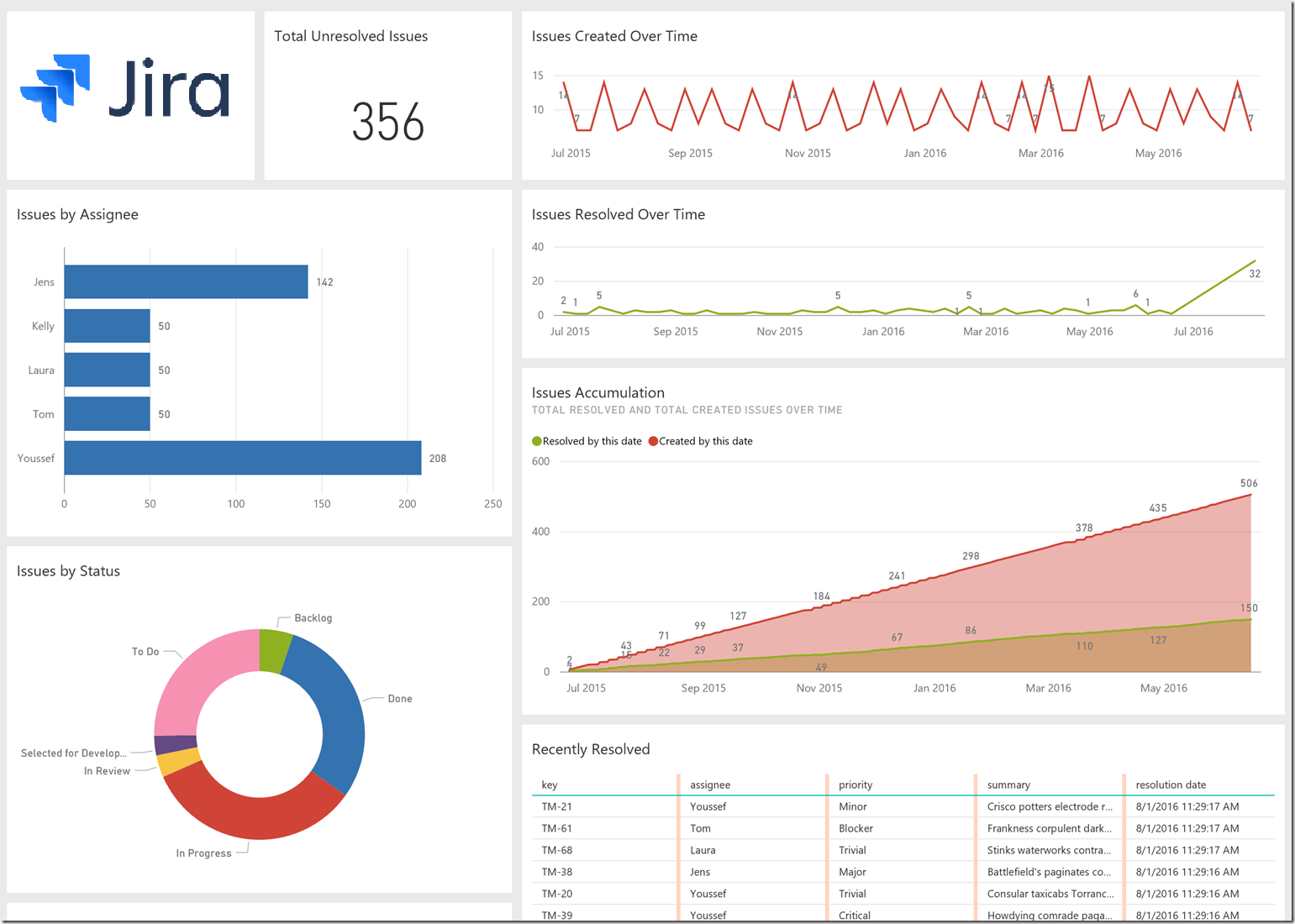The image size is (1295, 924).
Task: Click summary 'Frankness corpulent dark...'
Action: [1050, 828]
